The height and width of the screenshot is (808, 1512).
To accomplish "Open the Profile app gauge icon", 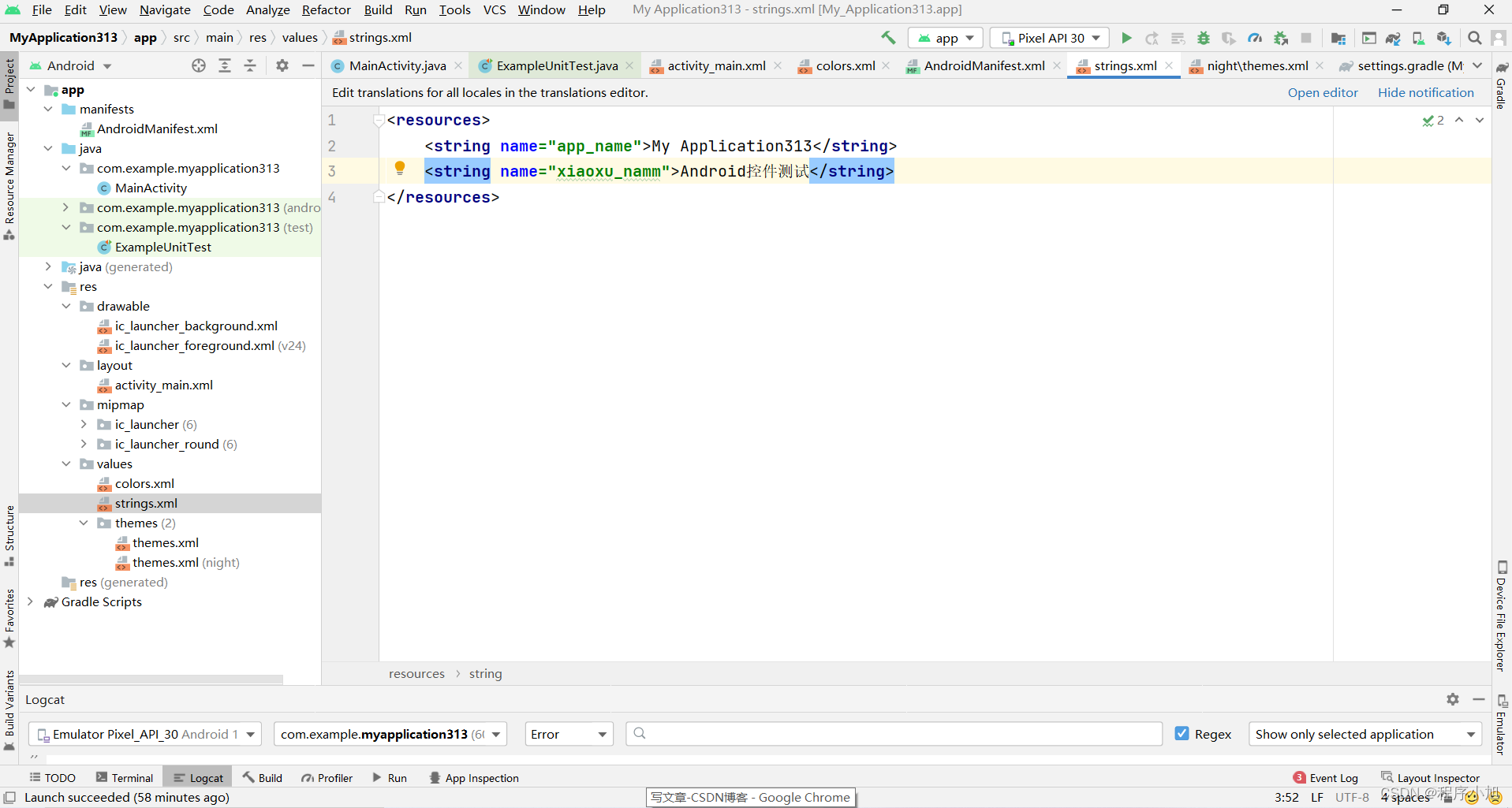I will (x=1255, y=38).
